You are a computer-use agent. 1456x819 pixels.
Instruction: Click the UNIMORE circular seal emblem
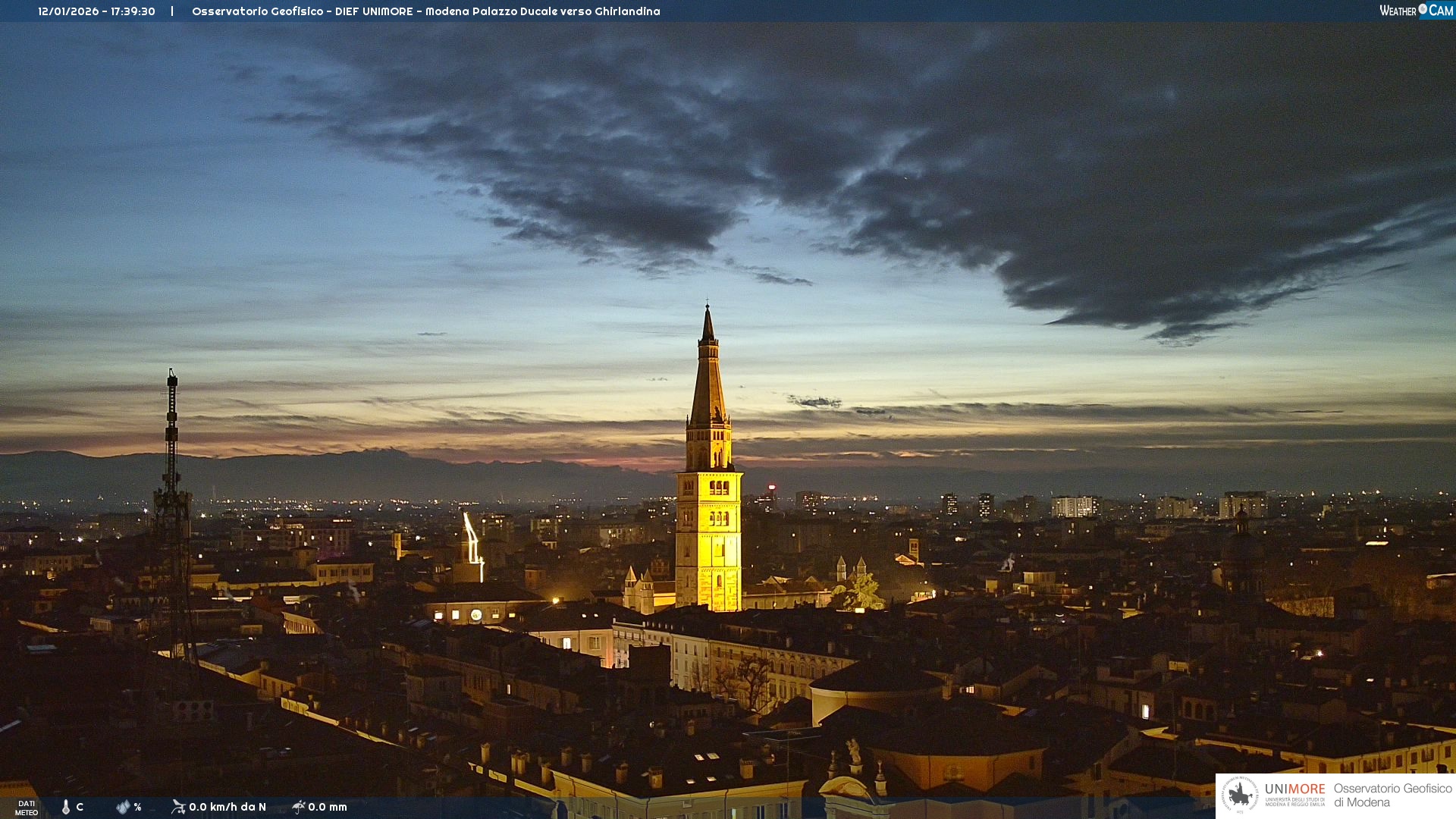[x=1240, y=795]
